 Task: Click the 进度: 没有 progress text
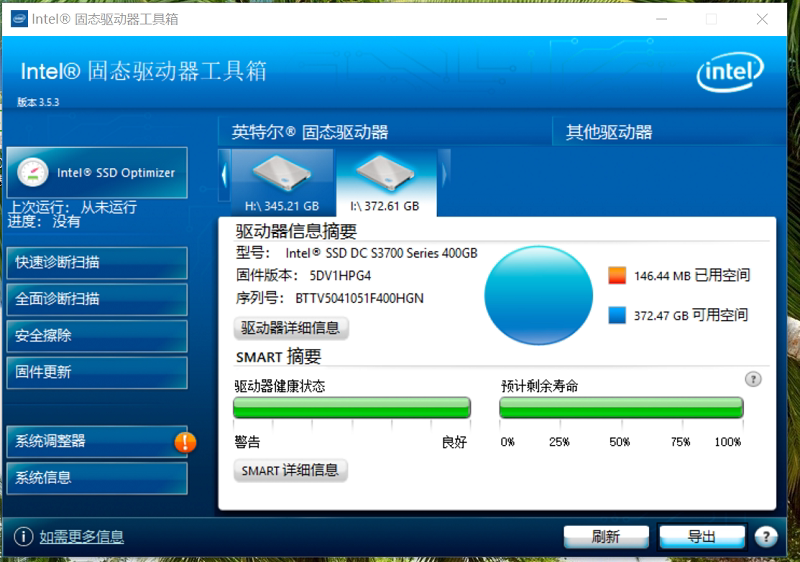(x=44, y=221)
